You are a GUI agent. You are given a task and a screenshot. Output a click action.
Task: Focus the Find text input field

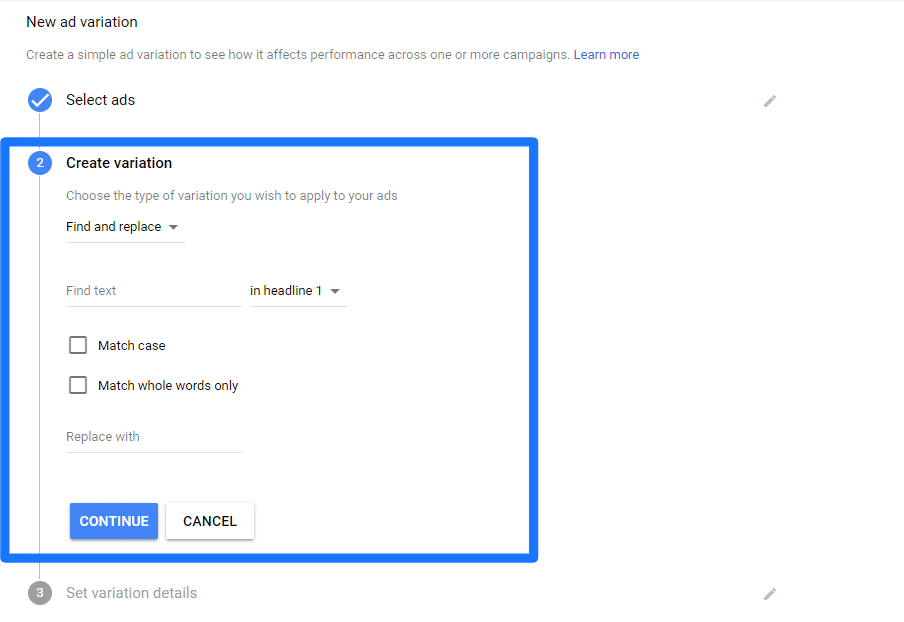(x=154, y=291)
